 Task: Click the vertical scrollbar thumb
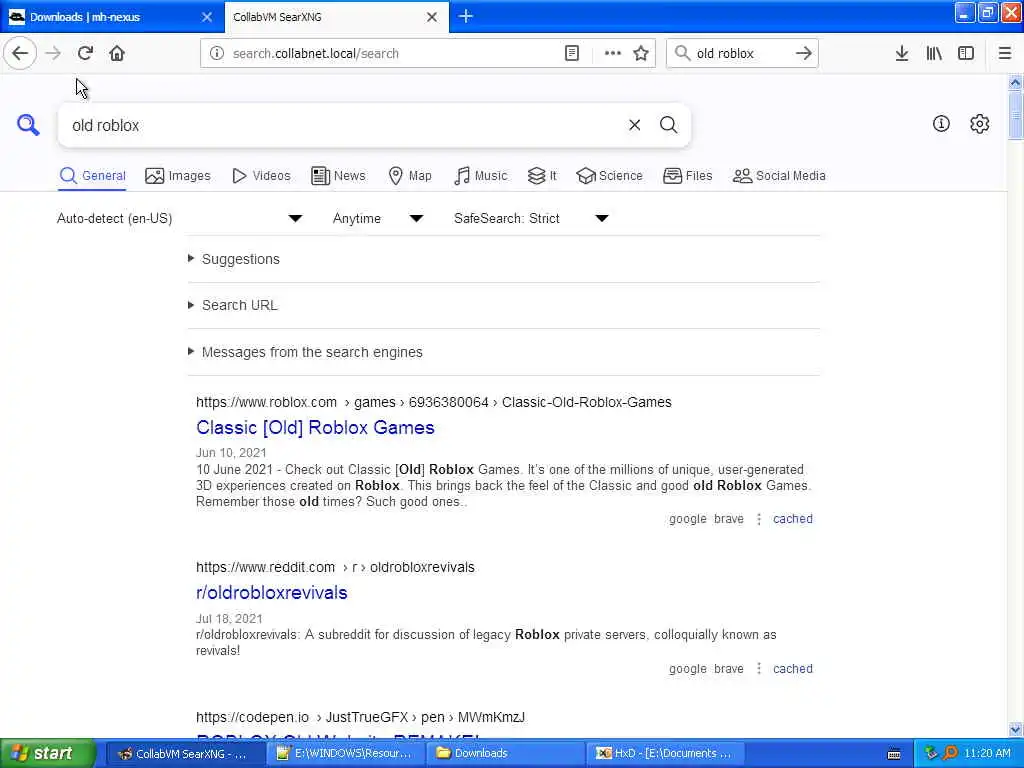tap(1016, 116)
